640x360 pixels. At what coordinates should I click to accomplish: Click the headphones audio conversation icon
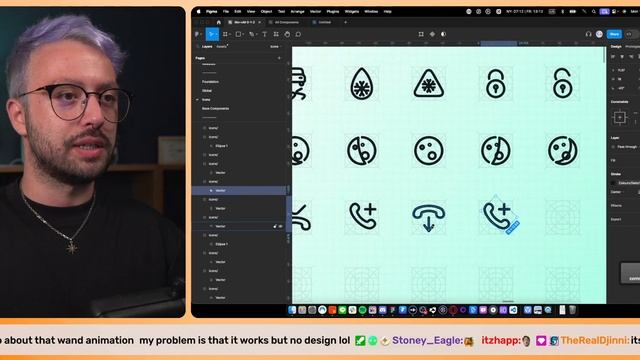[x=588, y=34]
